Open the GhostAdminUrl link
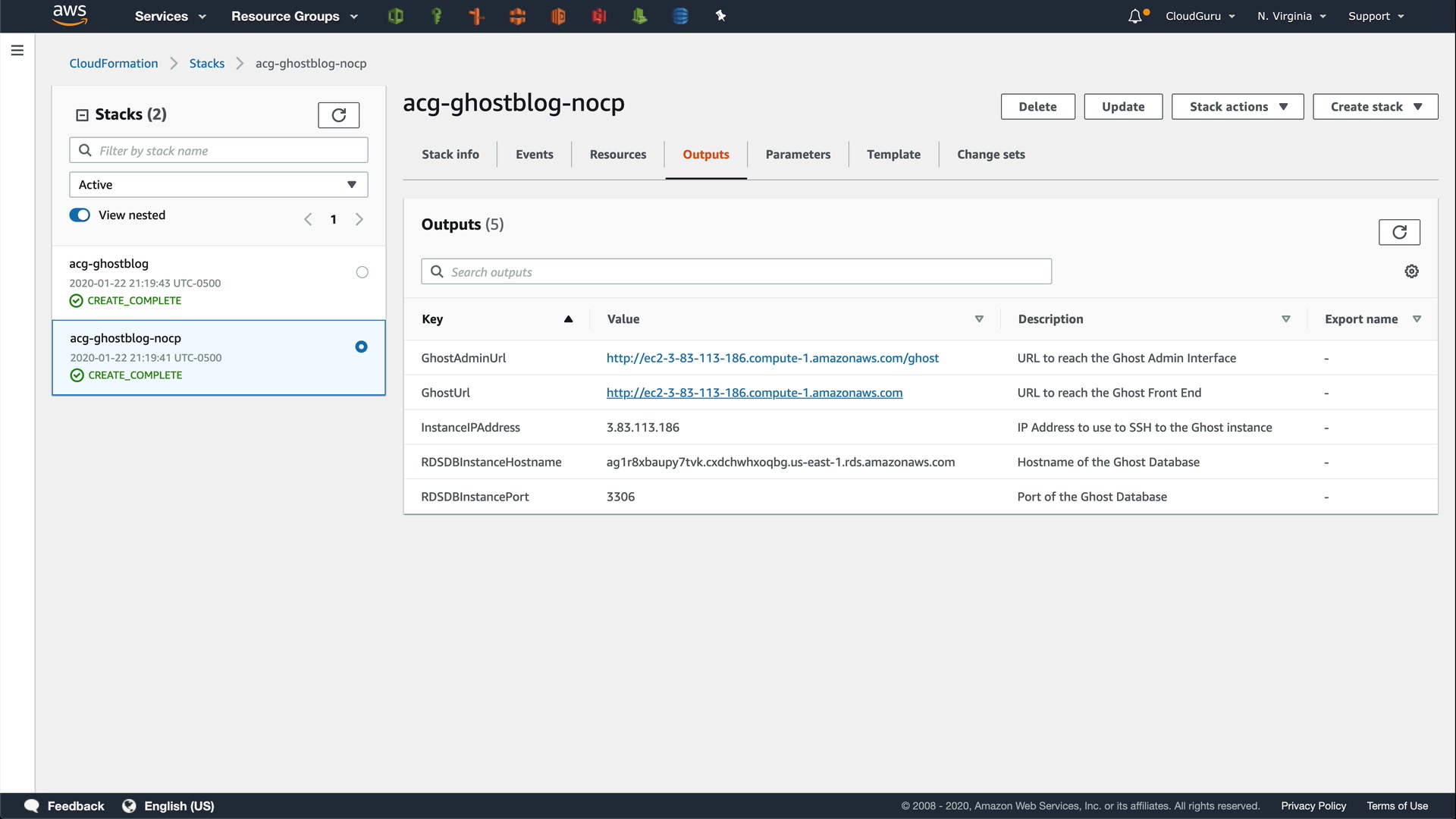The width and height of the screenshot is (1456, 819). [x=772, y=358]
